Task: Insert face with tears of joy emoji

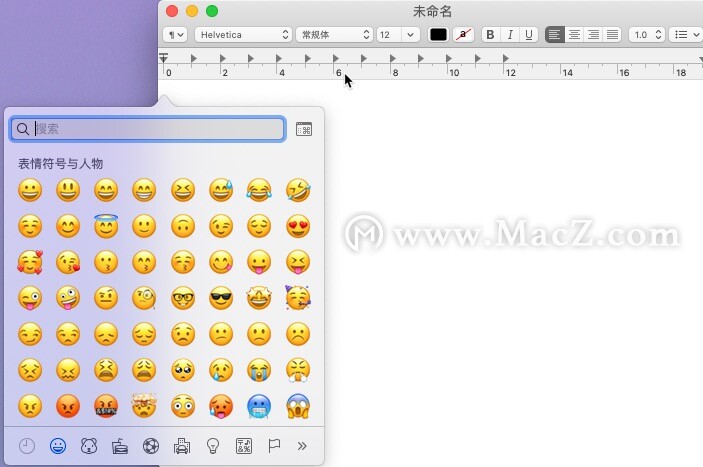Action: pyautogui.click(x=259, y=190)
